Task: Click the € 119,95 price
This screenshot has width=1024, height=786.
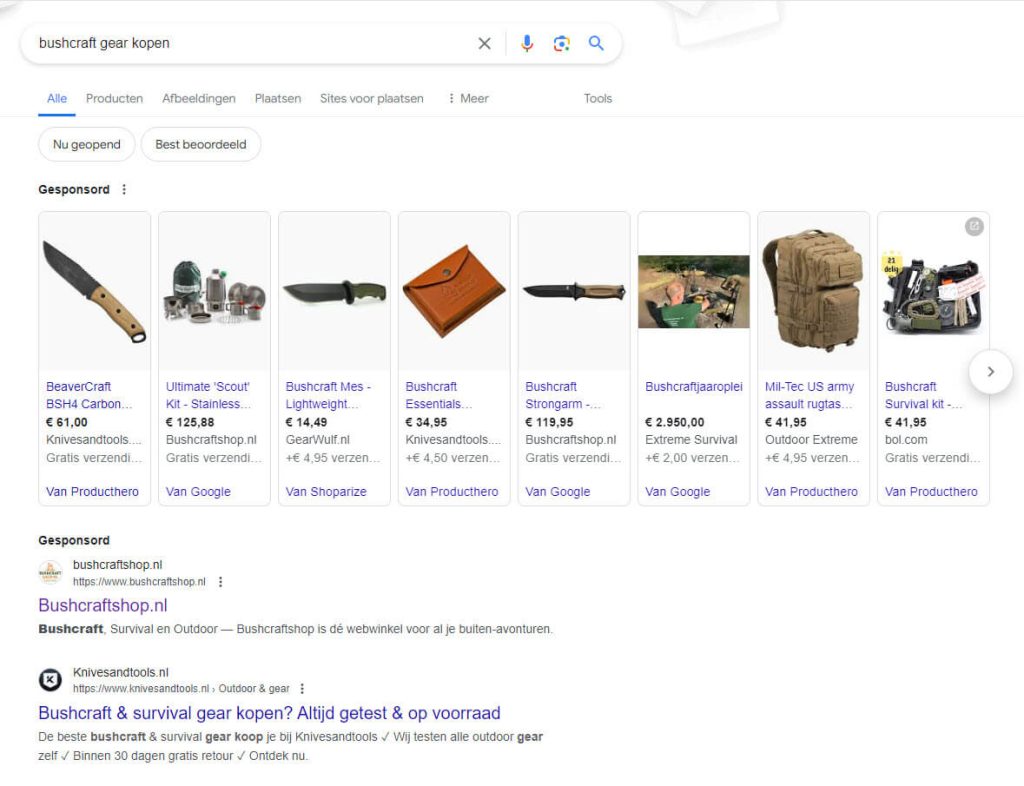Action: coord(549,422)
